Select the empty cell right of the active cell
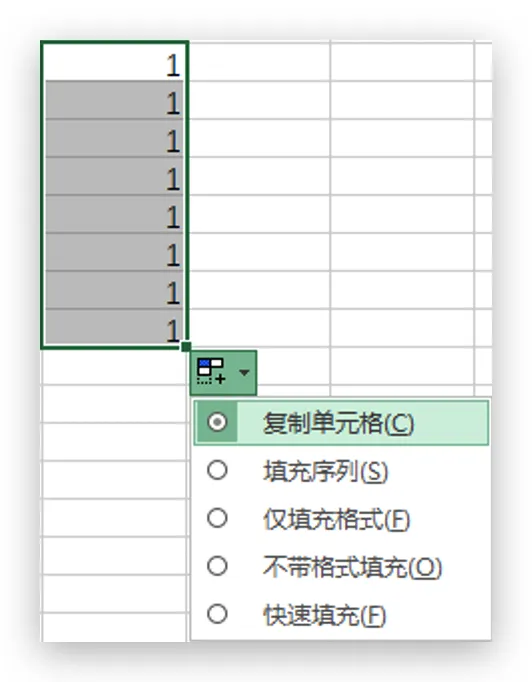This screenshot has width=532, height=682. point(260,62)
